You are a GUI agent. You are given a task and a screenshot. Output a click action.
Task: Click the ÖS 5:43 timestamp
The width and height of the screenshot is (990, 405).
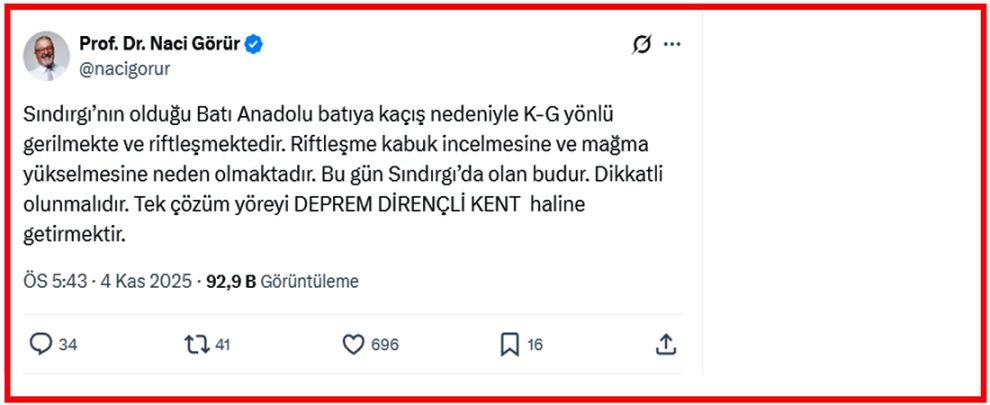tap(54, 282)
